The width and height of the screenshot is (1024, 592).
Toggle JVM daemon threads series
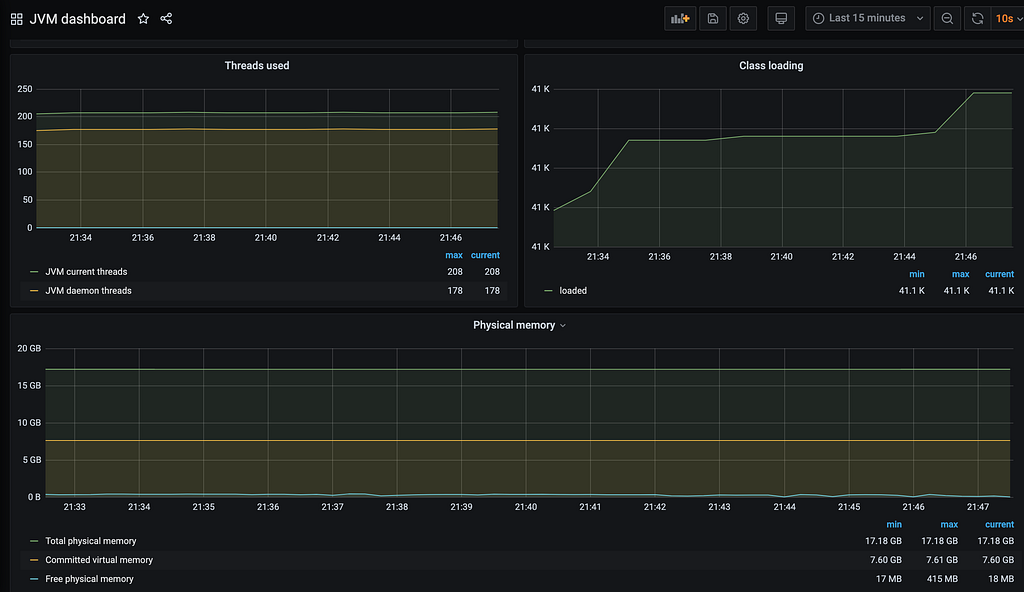(x=88, y=291)
